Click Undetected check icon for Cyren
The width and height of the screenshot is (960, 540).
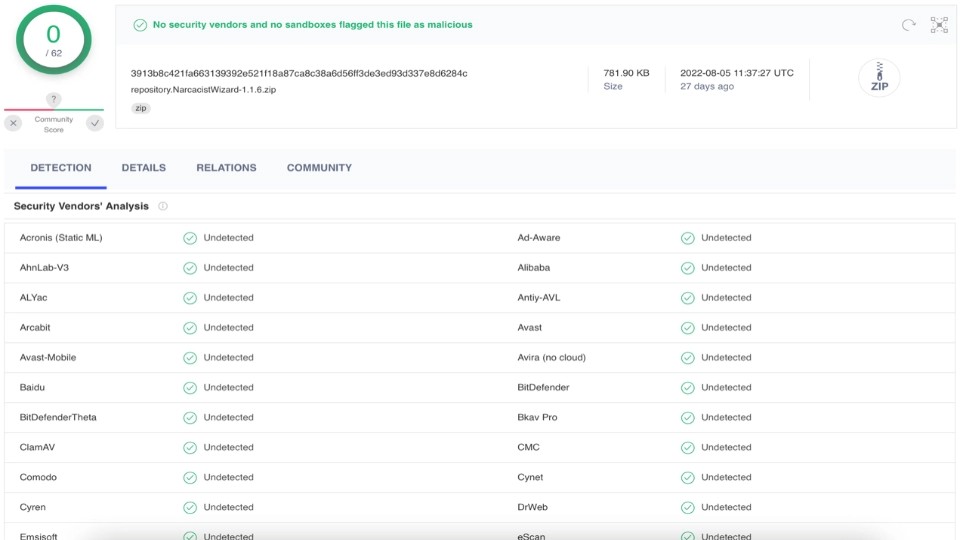190,508
